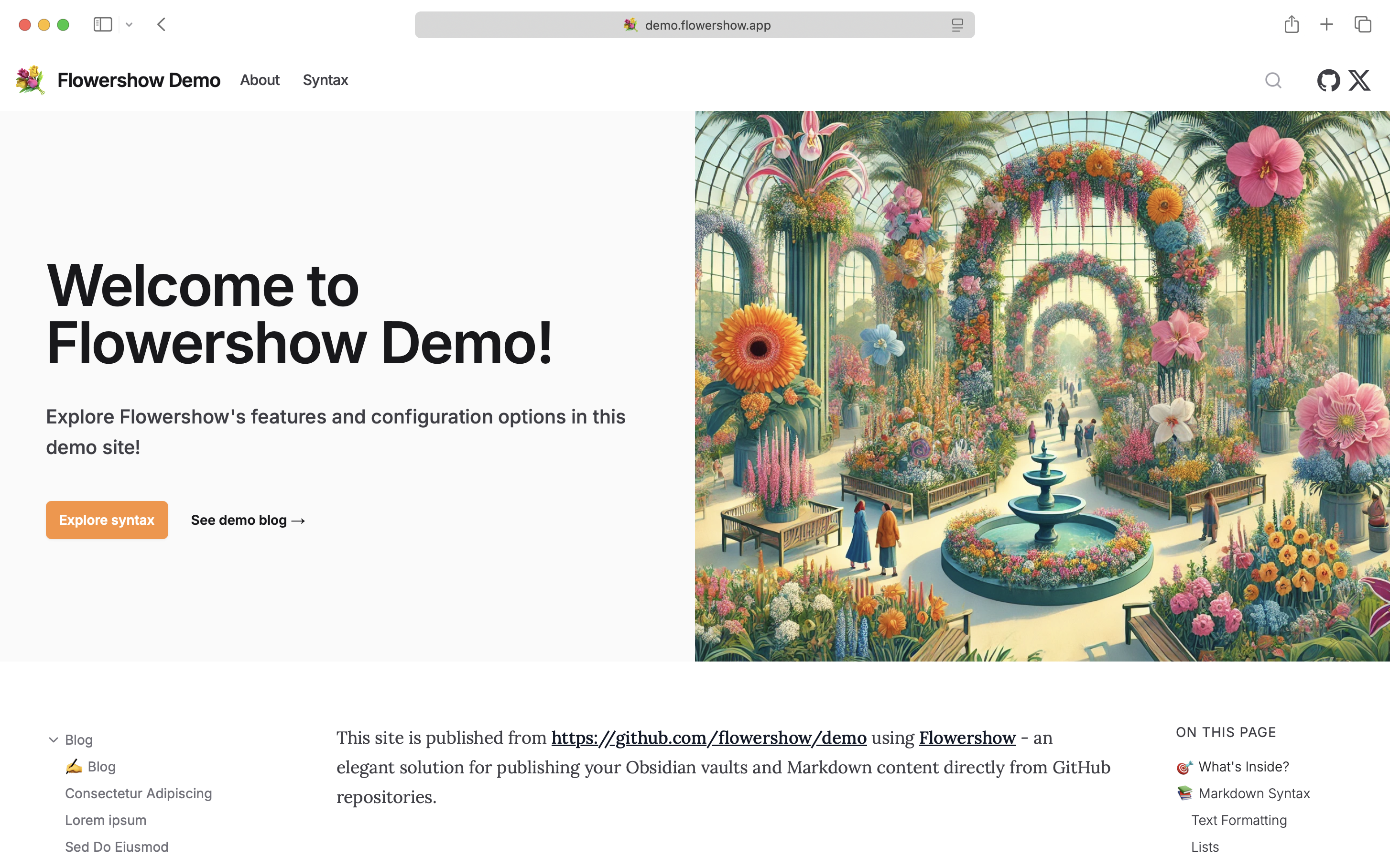Open the github.com/flowershow/demo link
This screenshot has height=868, width=1390.
[708, 738]
